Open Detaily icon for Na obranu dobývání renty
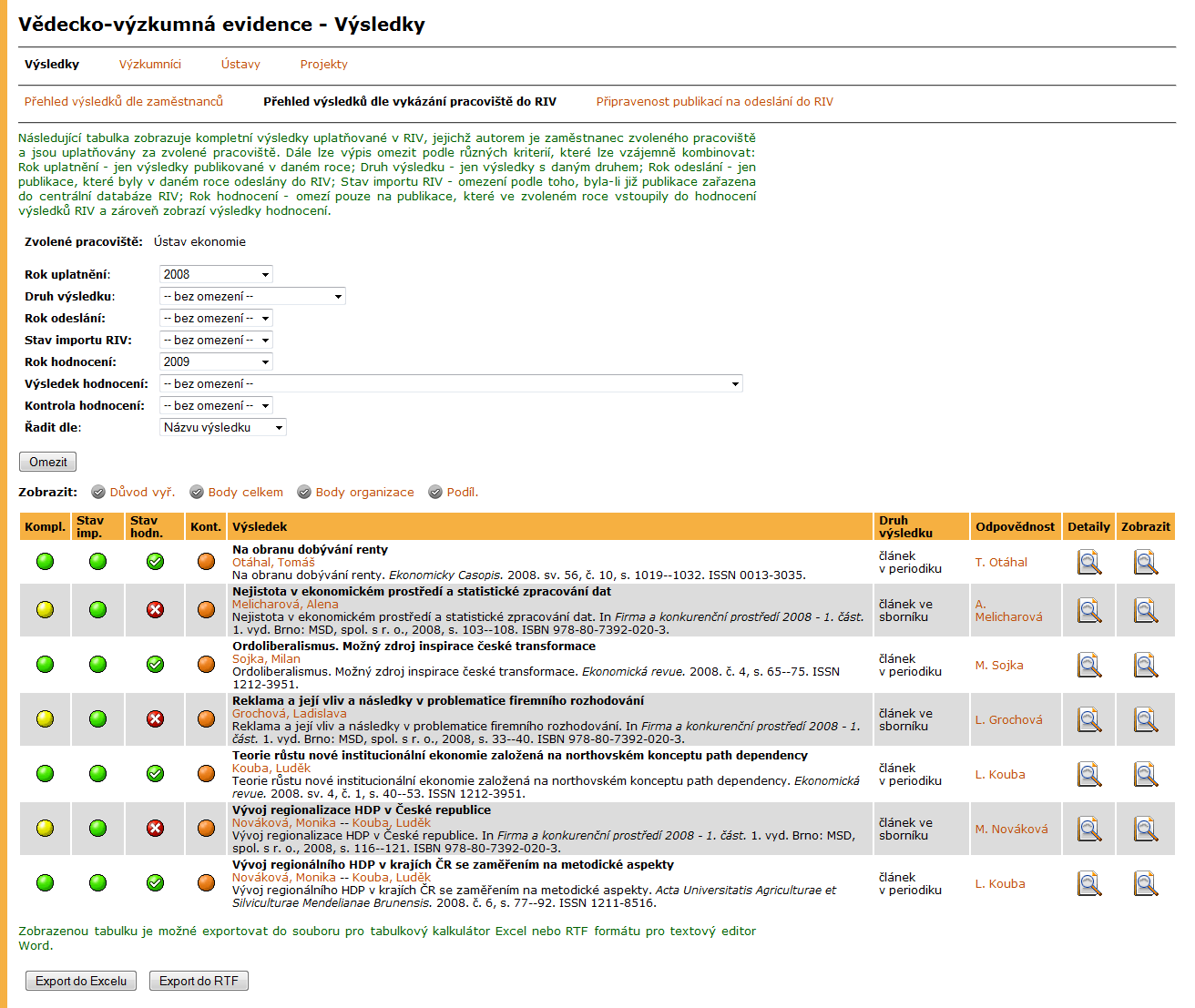The height and width of the screenshot is (1008, 1195). 1089,562
